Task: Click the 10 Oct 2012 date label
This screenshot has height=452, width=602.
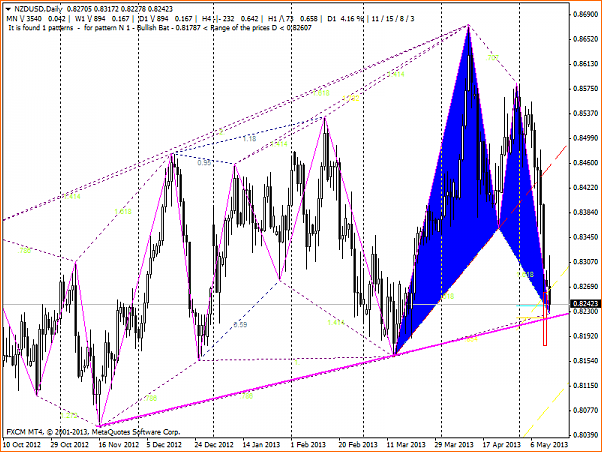Action: click(x=22, y=445)
